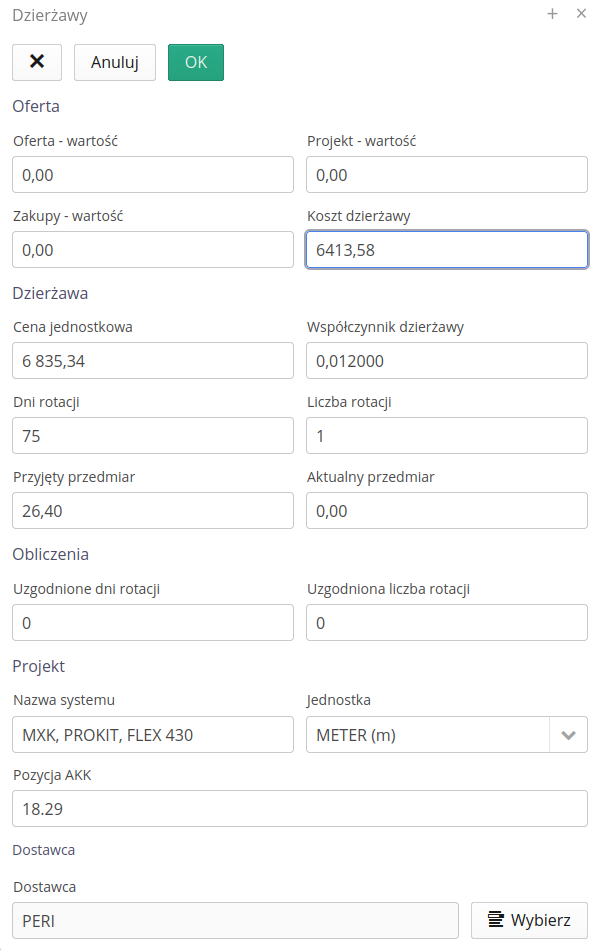This screenshot has width=593, height=950.
Task: Select the METER (m) combo box
Action: 447,734
